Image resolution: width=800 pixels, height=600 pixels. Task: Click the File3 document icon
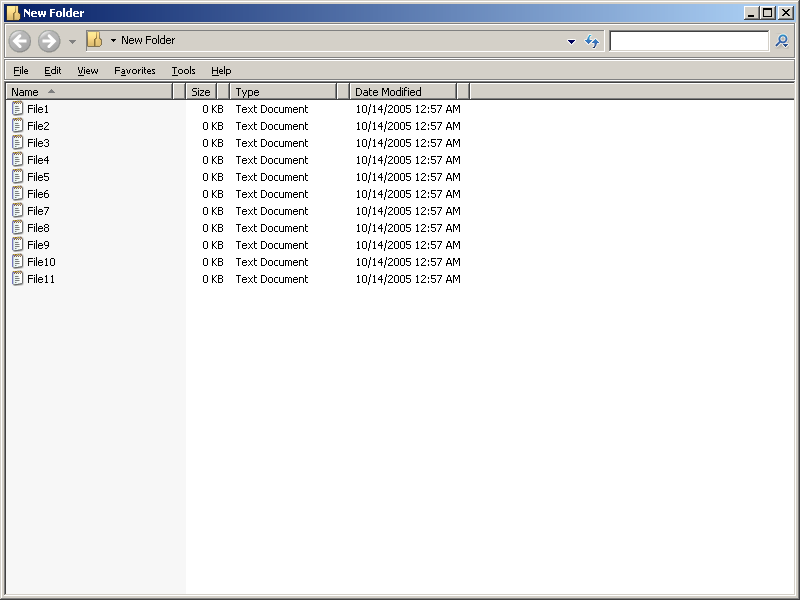click(17, 142)
